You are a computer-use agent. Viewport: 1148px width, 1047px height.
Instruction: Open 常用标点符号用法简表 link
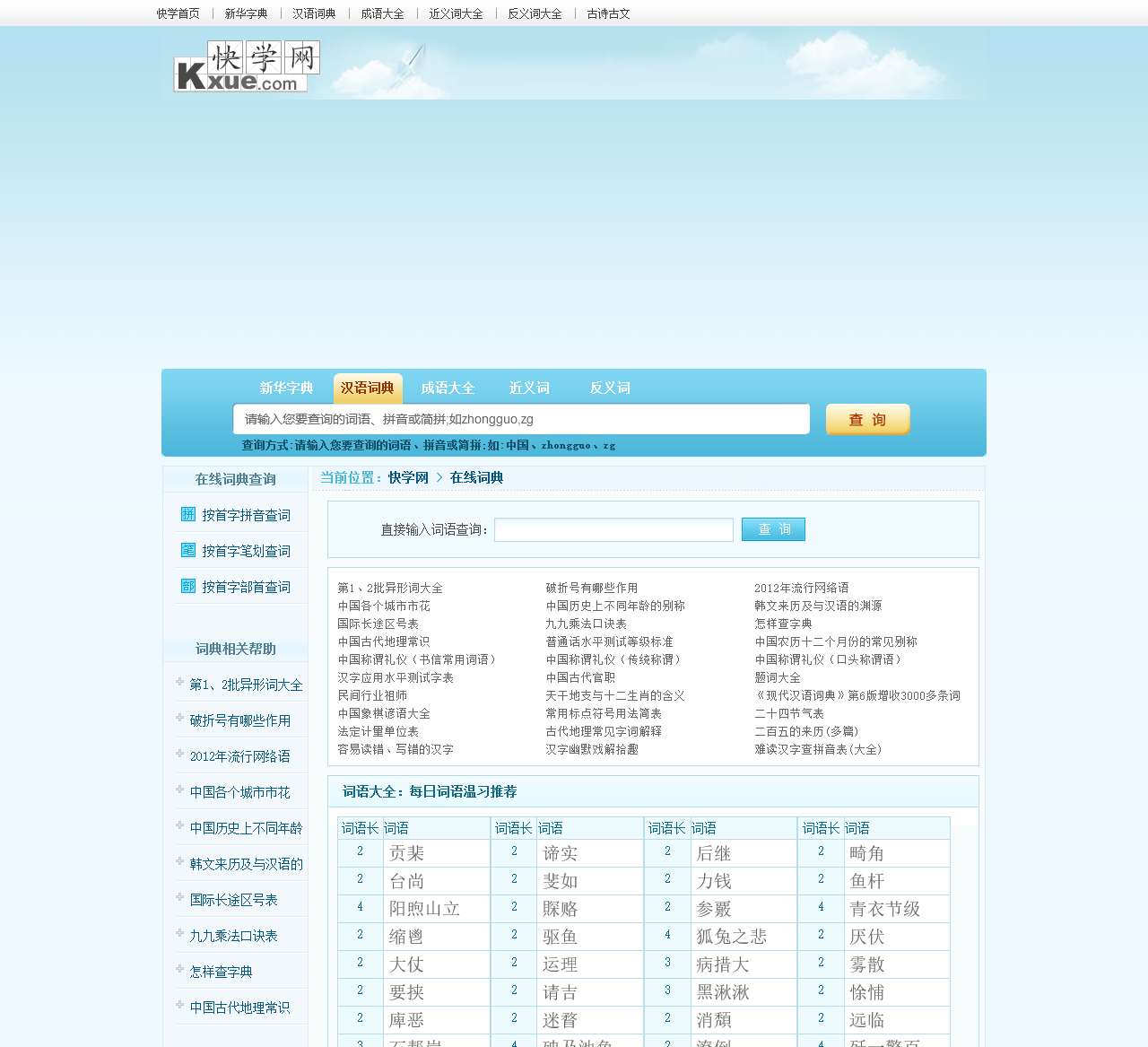pos(604,713)
